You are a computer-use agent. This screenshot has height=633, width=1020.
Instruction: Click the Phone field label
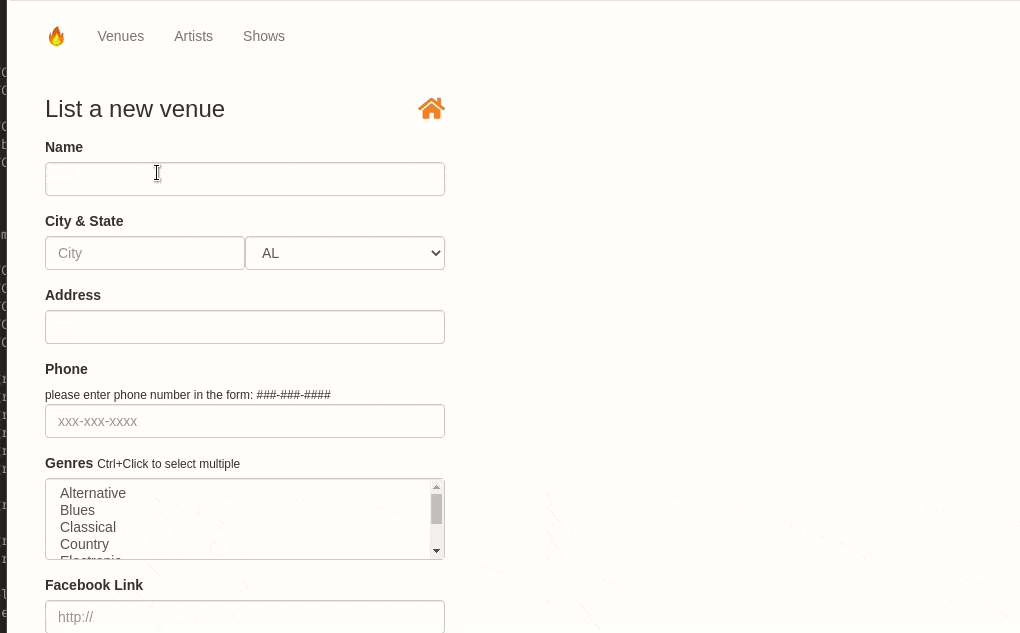coord(66,369)
